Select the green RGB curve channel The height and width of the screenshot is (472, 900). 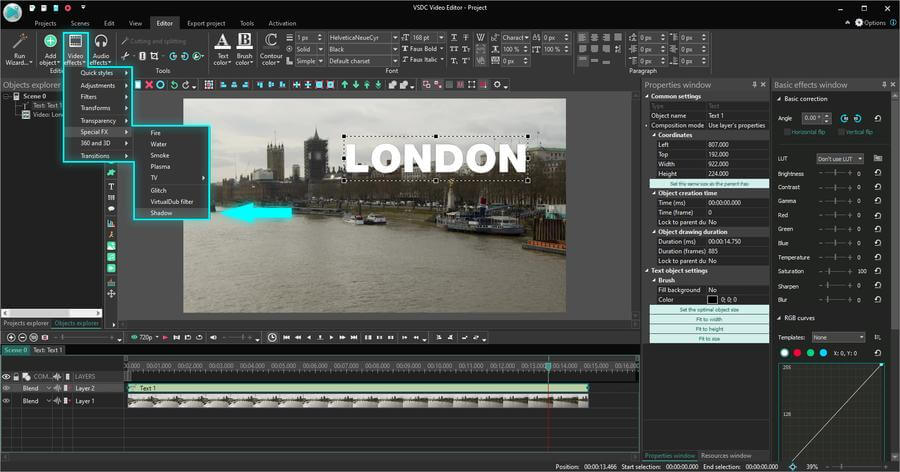tap(810, 353)
